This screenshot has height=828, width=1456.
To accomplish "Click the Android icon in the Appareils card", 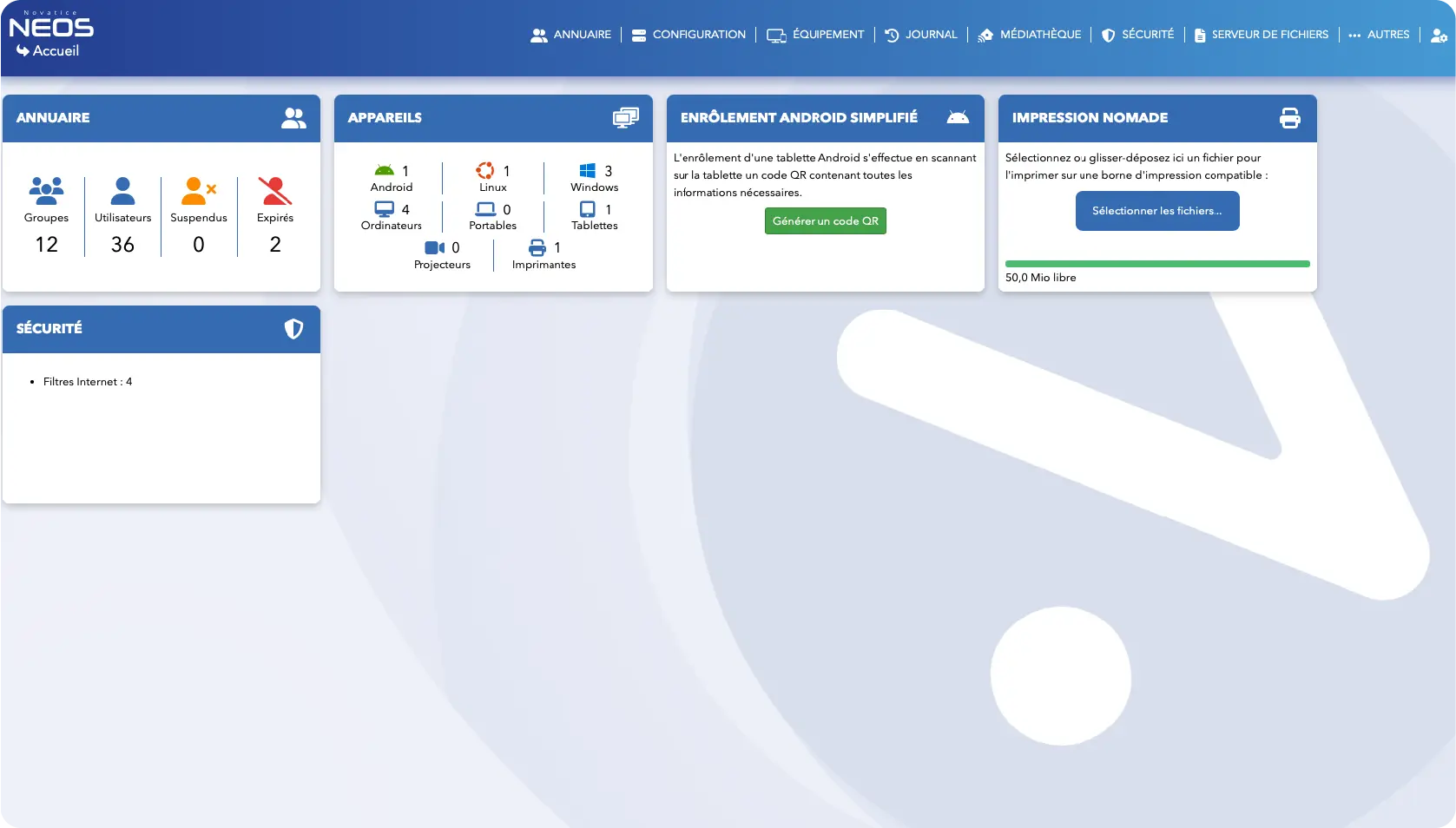I will point(383,169).
